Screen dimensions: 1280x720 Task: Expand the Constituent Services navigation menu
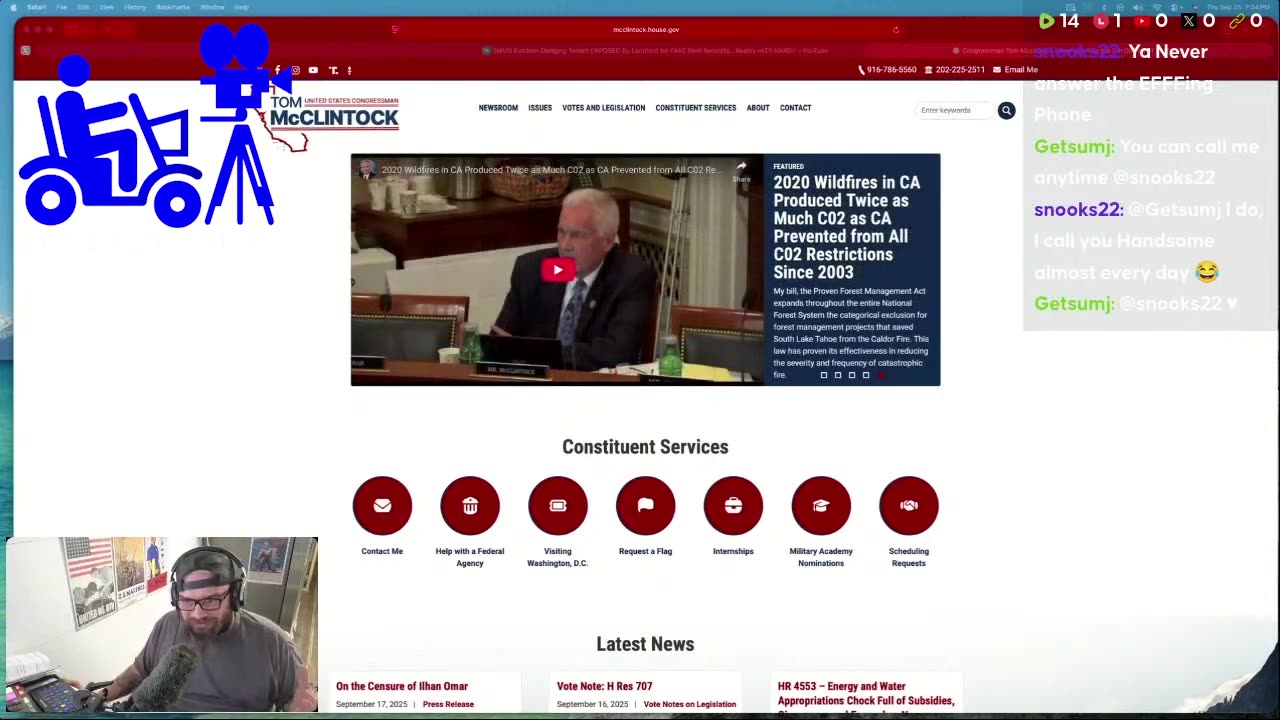[696, 108]
